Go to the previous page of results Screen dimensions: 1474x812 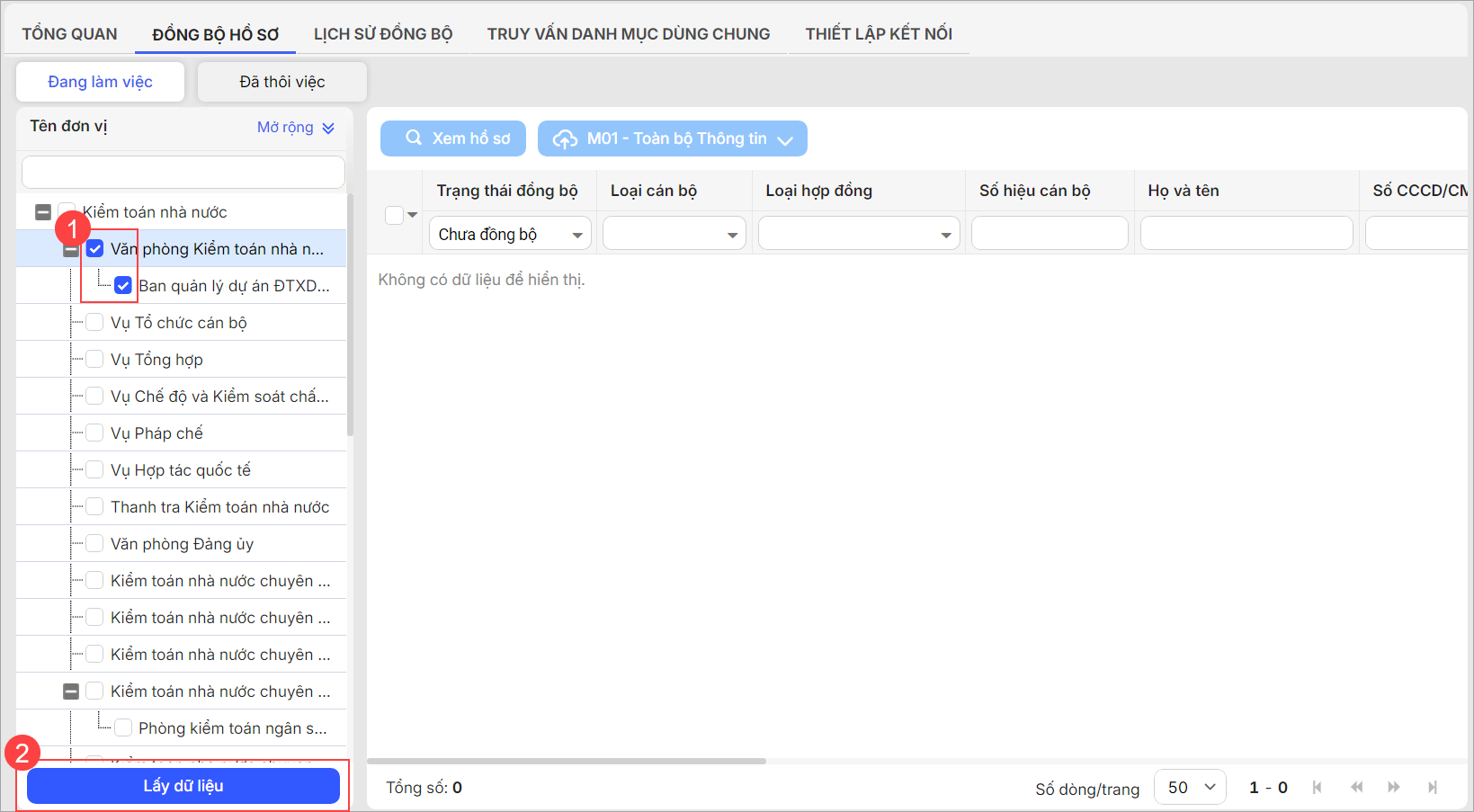tap(1356, 788)
